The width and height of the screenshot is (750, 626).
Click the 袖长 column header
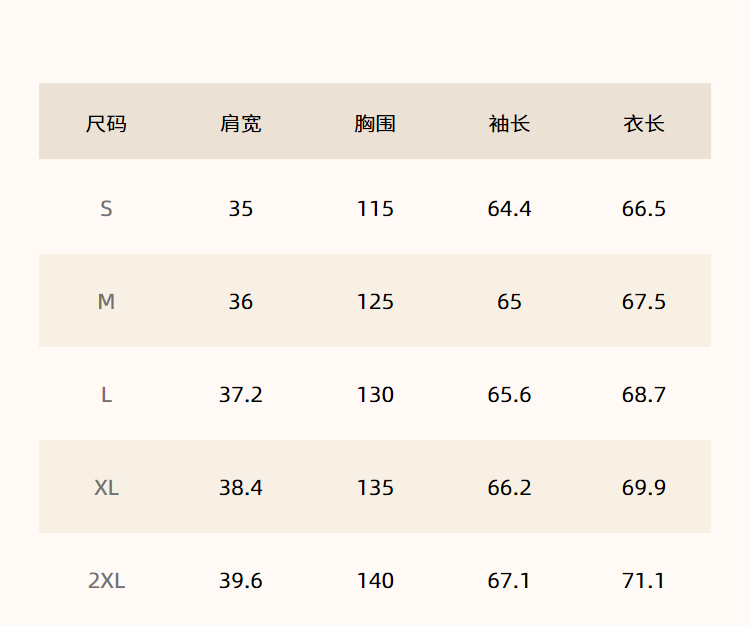click(509, 124)
